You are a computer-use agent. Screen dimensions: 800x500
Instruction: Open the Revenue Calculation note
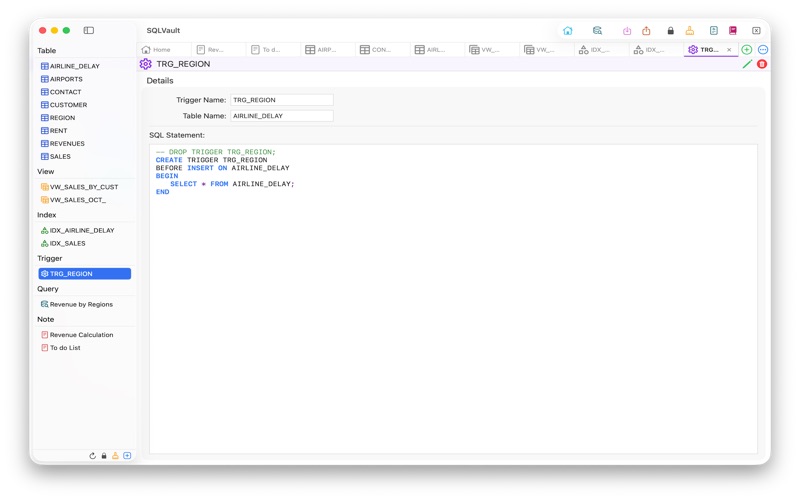coord(84,335)
